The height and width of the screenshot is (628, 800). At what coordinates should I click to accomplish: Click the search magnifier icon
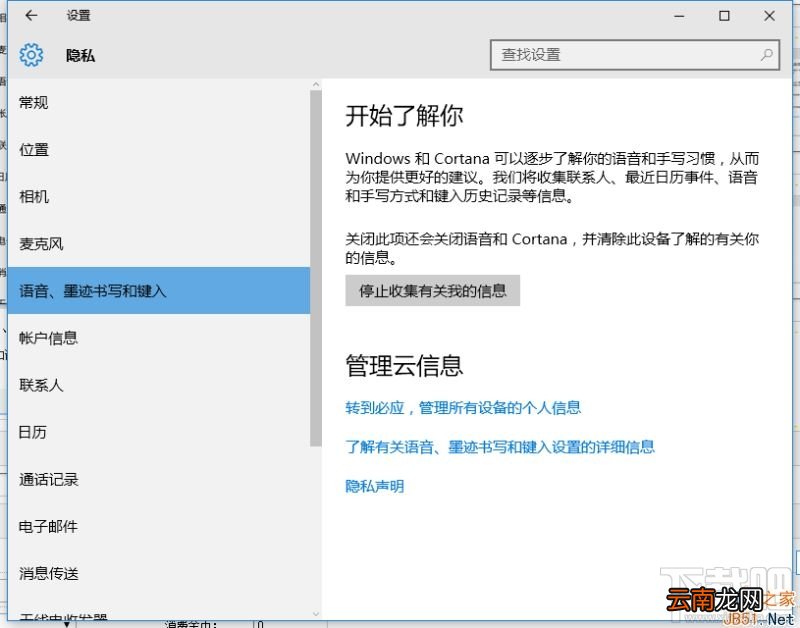tap(766, 55)
